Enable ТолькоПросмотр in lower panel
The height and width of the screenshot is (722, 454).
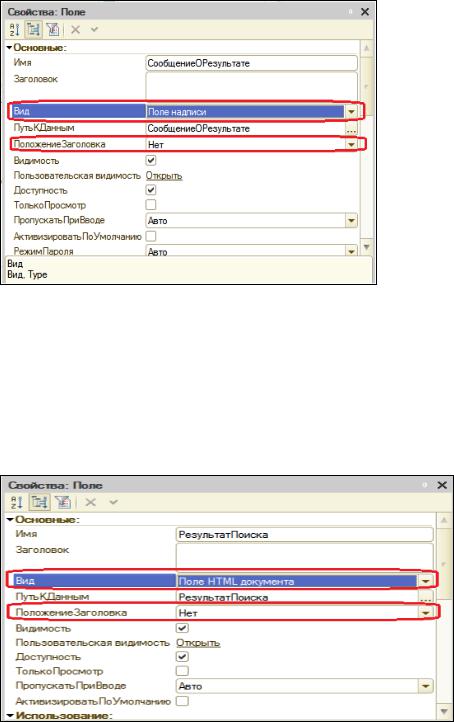(x=182, y=671)
